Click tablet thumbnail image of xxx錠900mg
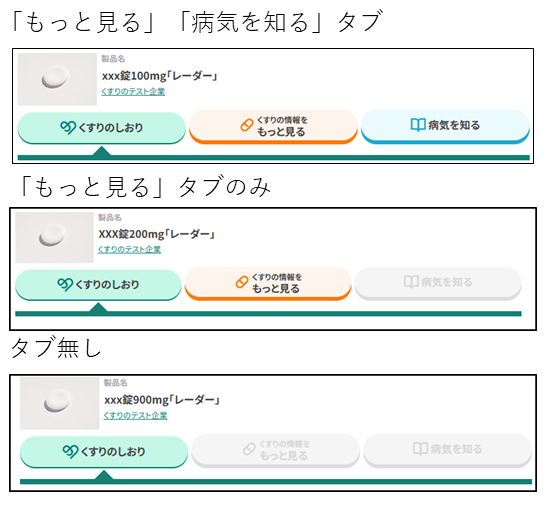 point(59,404)
